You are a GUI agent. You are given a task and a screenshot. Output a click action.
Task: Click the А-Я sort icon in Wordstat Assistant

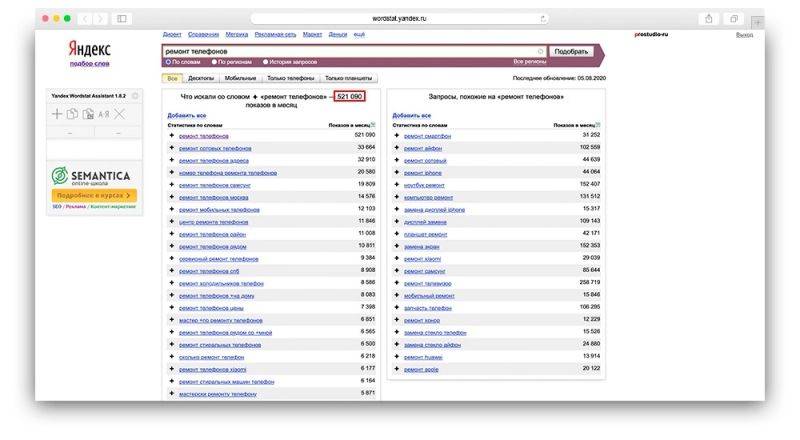[x=104, y=114]
